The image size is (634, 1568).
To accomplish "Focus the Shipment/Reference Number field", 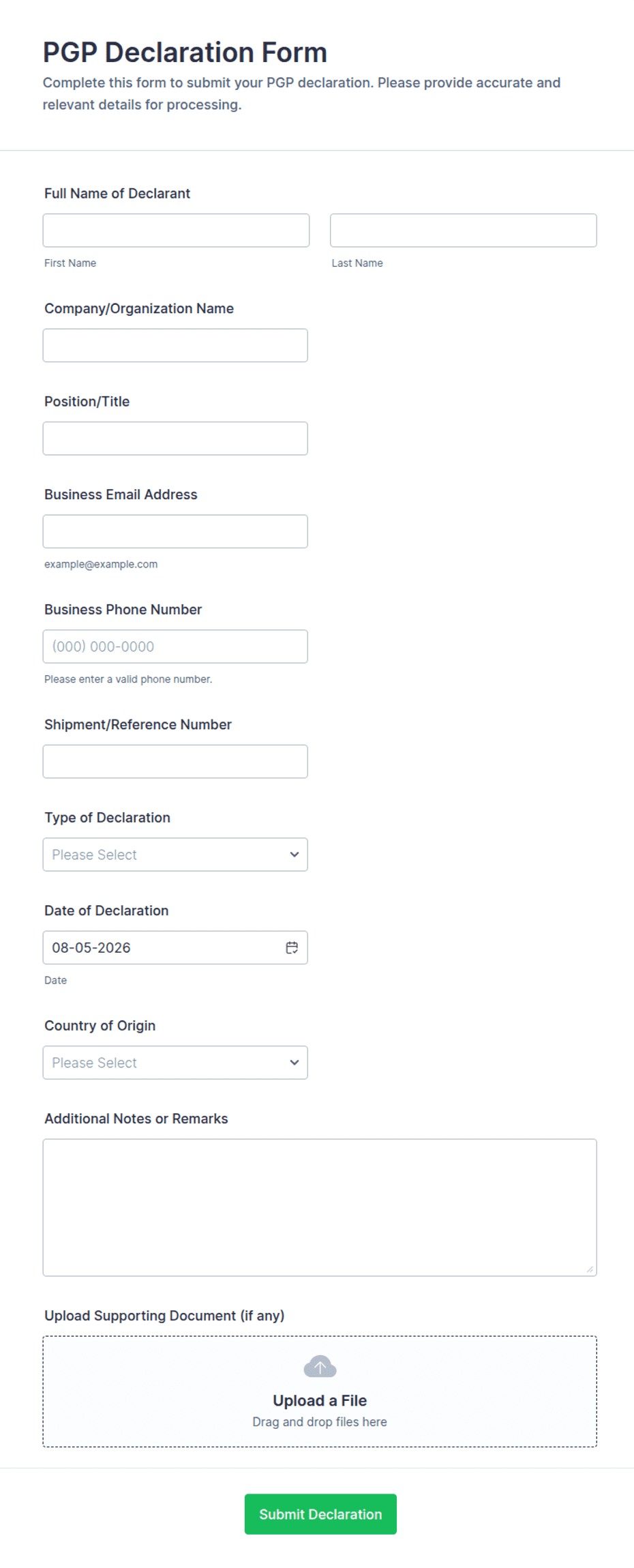I will pos(175,762).
